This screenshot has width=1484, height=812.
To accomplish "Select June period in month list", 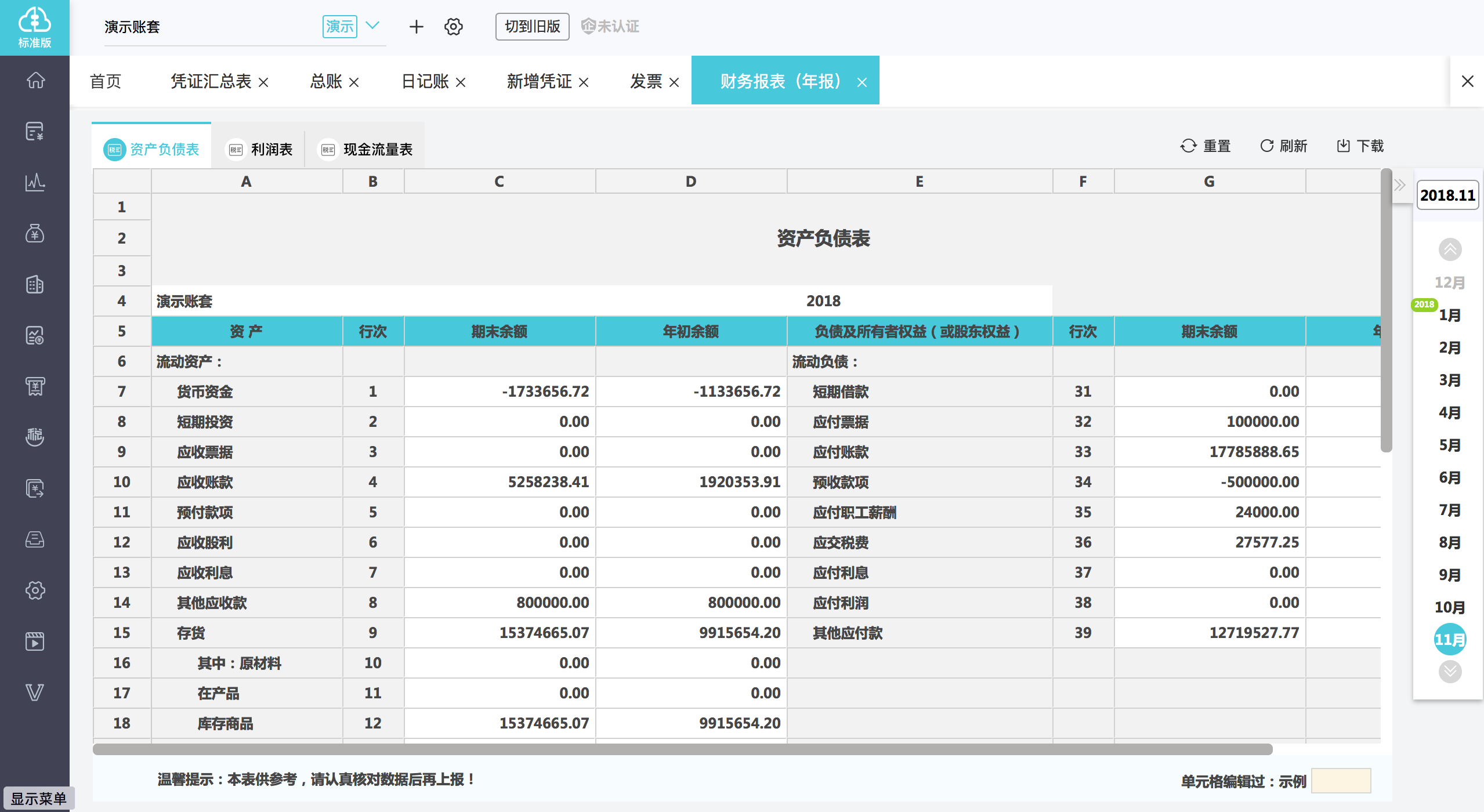I will click(1450, 477).
